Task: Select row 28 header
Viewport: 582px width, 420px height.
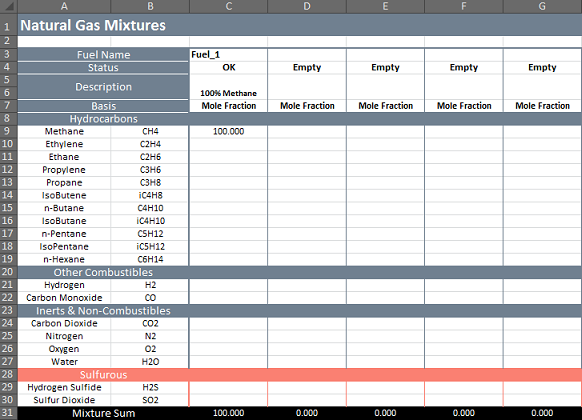Action: click(9, 374)
